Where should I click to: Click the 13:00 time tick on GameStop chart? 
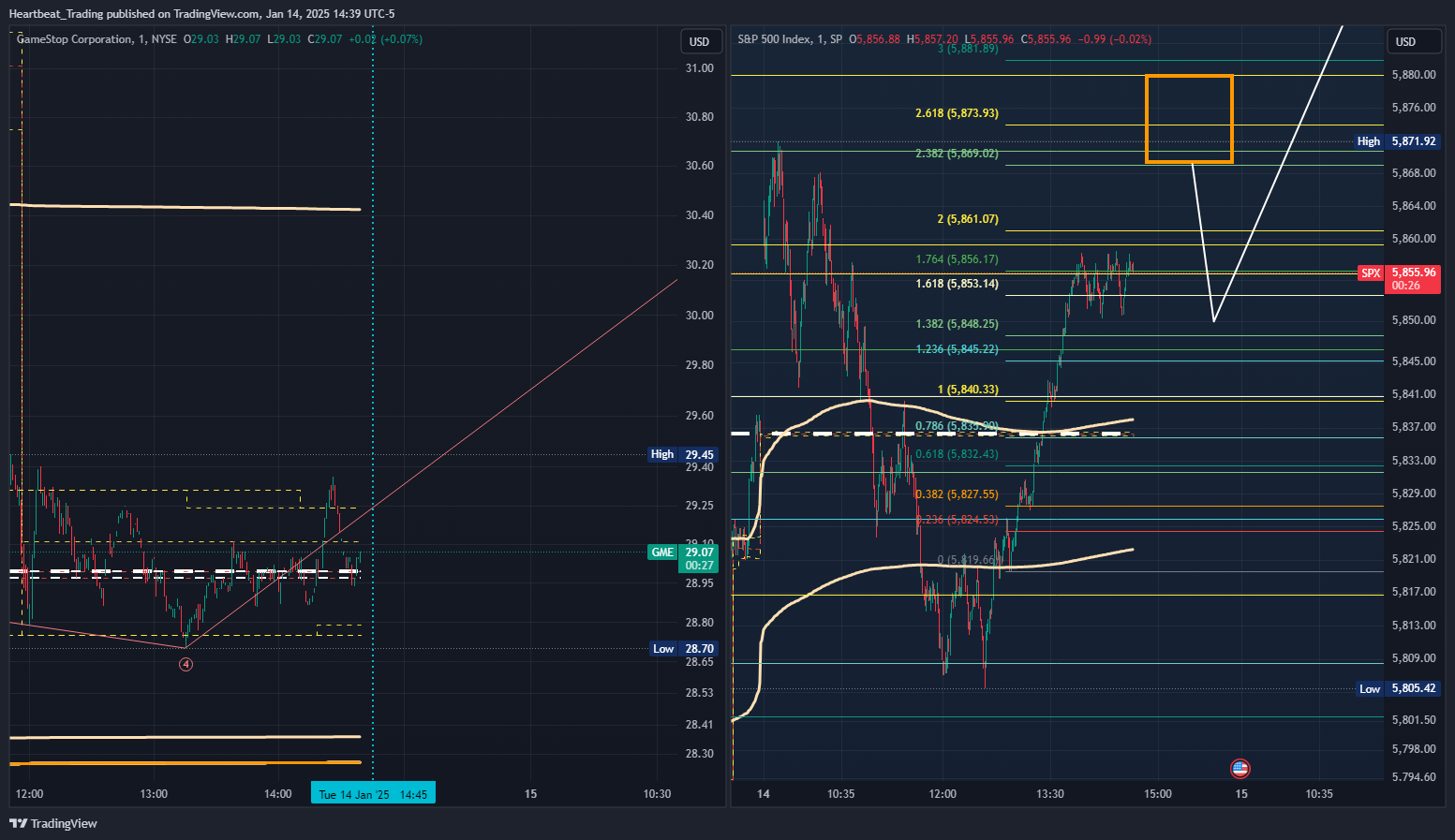click(x=154, y=794)
